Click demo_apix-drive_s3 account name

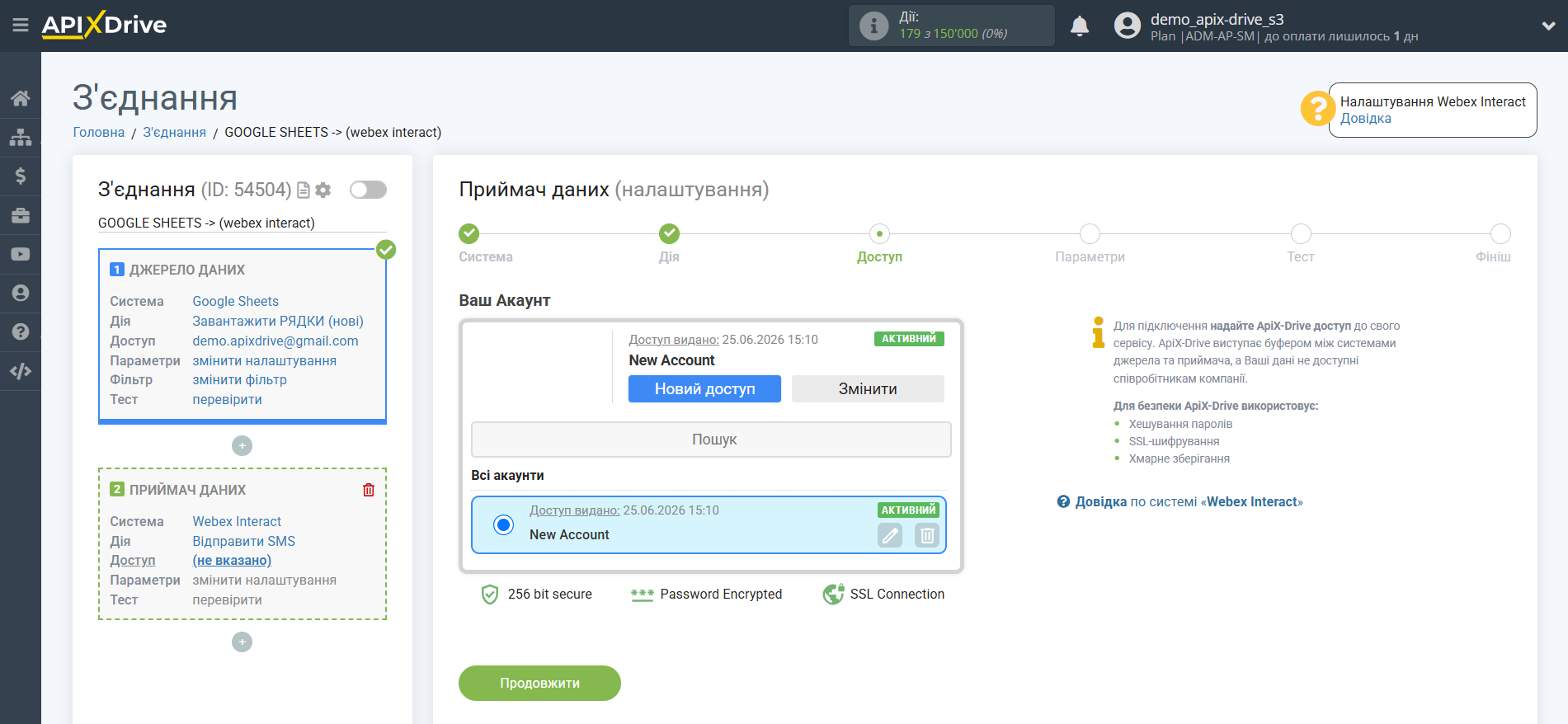tap(1217, 19)
